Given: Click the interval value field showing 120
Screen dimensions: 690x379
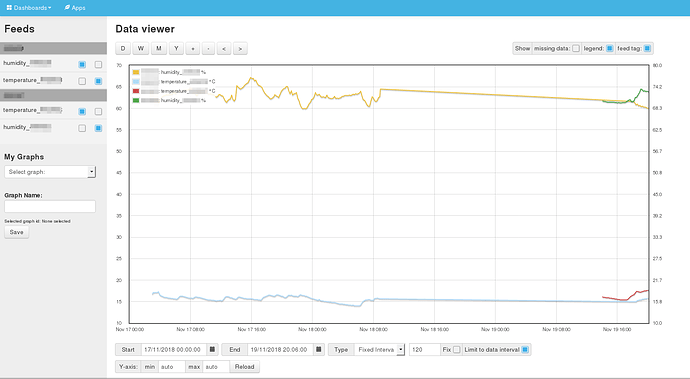Looking at the screenshot, I should pos(425,350).
